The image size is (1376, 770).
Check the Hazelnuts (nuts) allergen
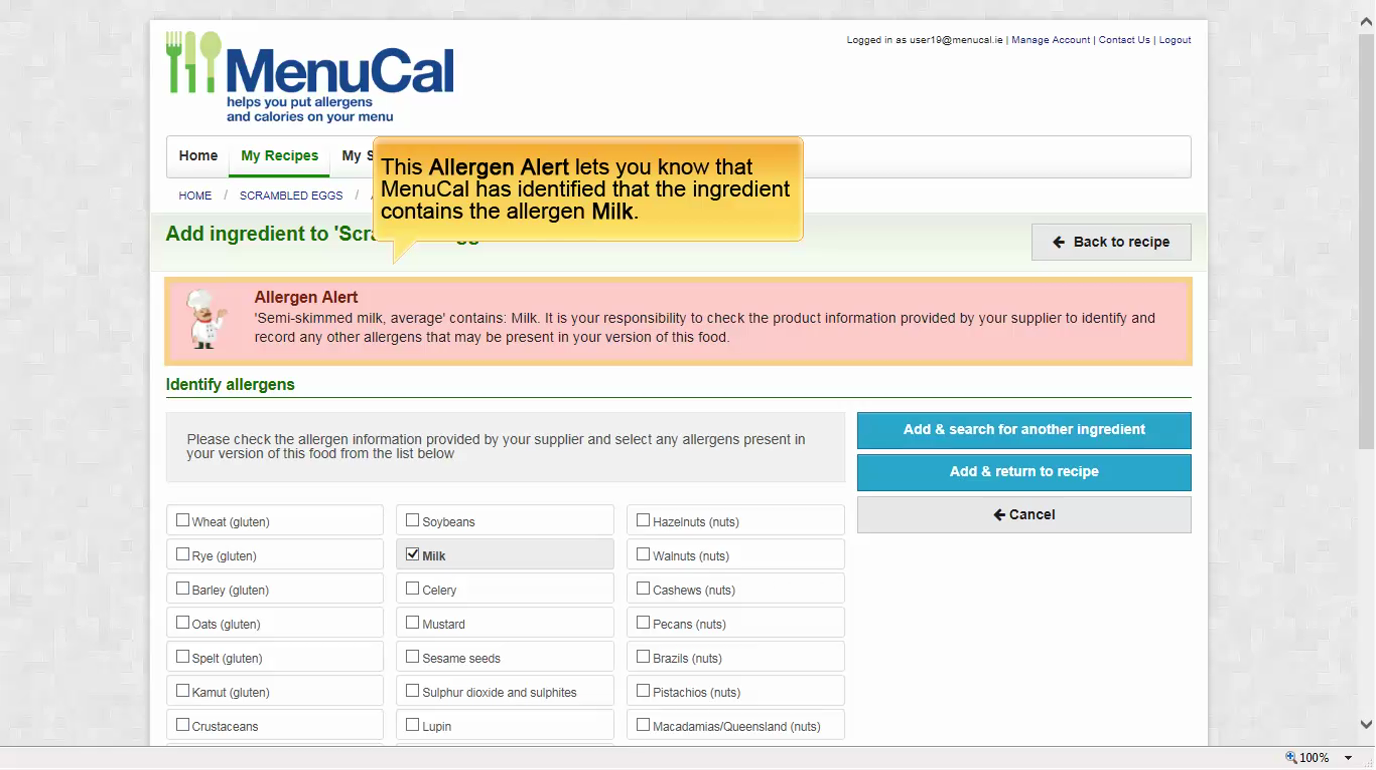[643, 519]
